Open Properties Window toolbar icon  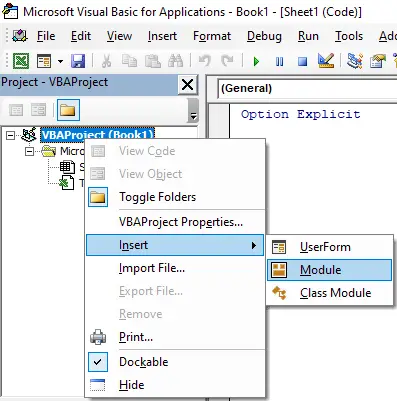[378, 61]
